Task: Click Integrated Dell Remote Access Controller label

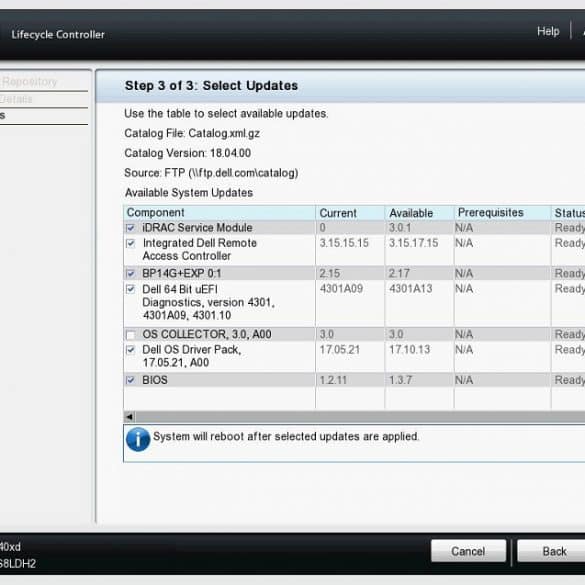Action: 200,249
